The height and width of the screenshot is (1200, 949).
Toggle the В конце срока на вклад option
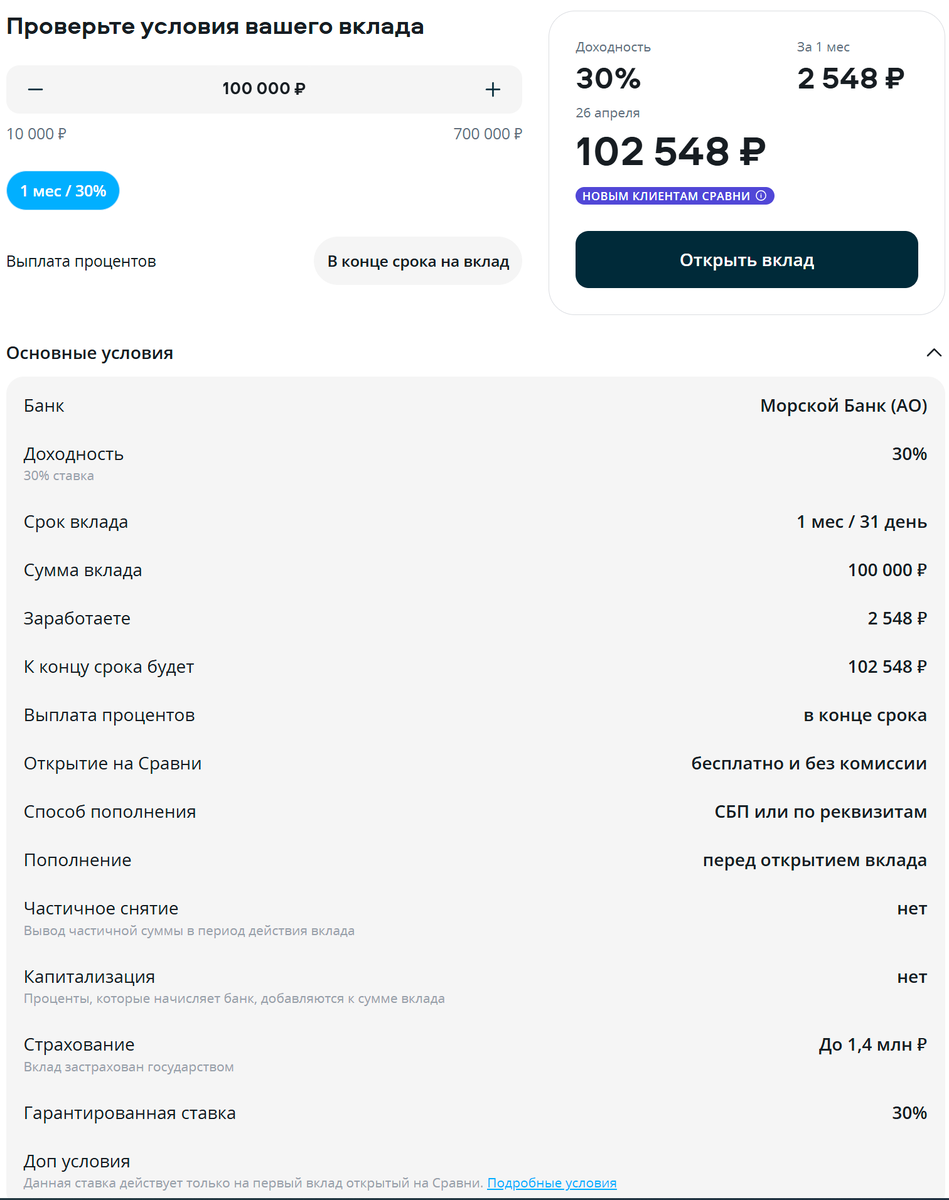pyautogui.click(x=418, y=261)
